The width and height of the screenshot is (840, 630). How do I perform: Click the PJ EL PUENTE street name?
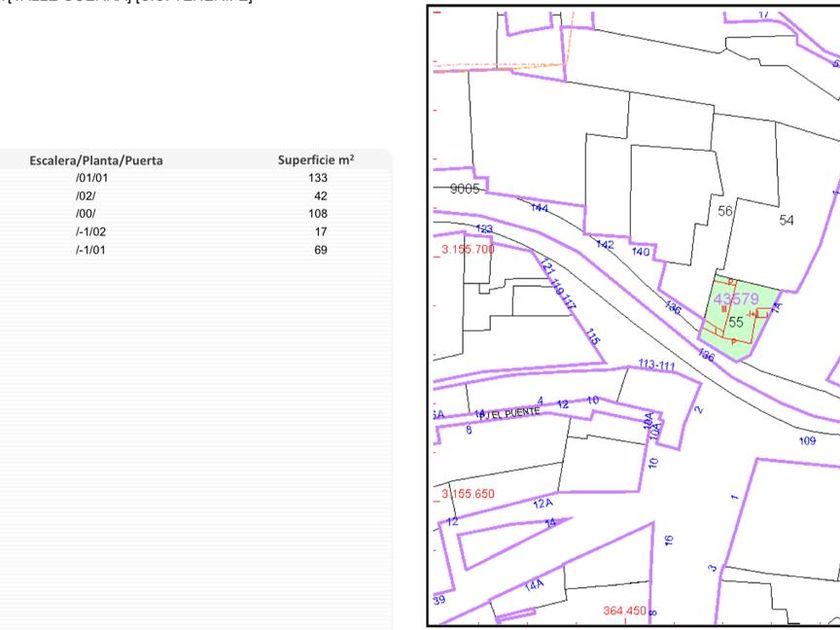pyautogui.click(x=509, y=414)
